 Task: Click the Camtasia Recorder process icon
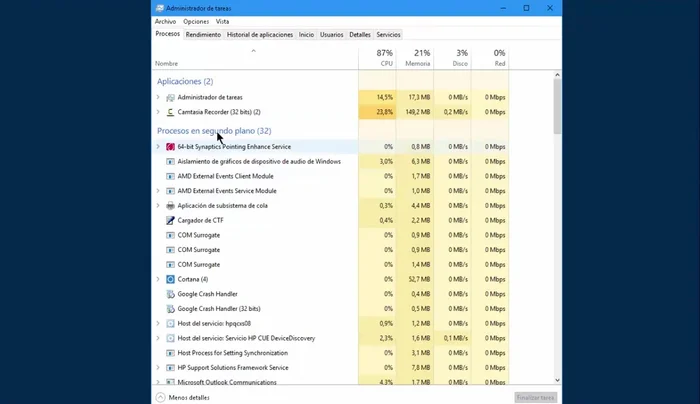pyautogui.click(x=170, y=112)
